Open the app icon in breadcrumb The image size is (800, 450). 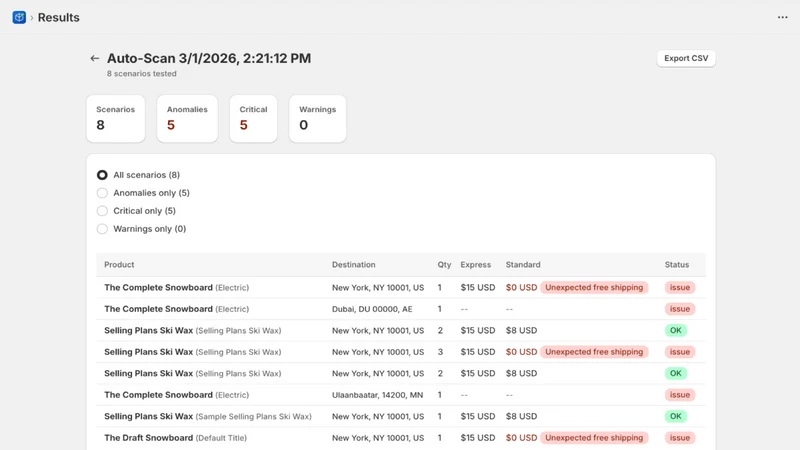click(x=19, y=17)
